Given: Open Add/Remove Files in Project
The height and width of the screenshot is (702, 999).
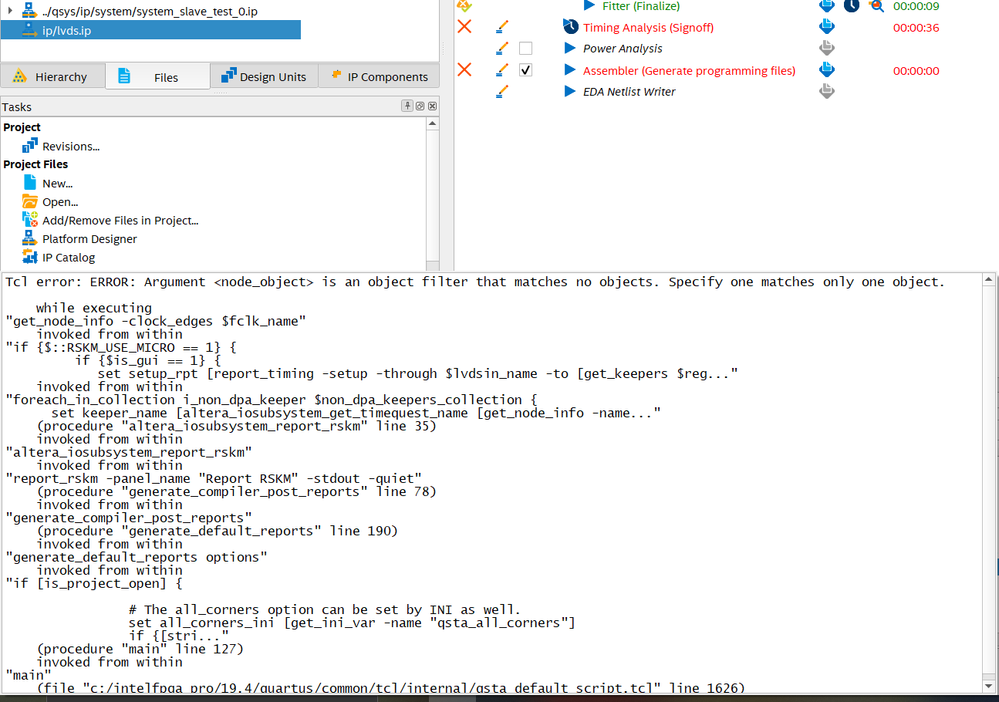Looking at the screenshot, I should click(x=120, y=220).
